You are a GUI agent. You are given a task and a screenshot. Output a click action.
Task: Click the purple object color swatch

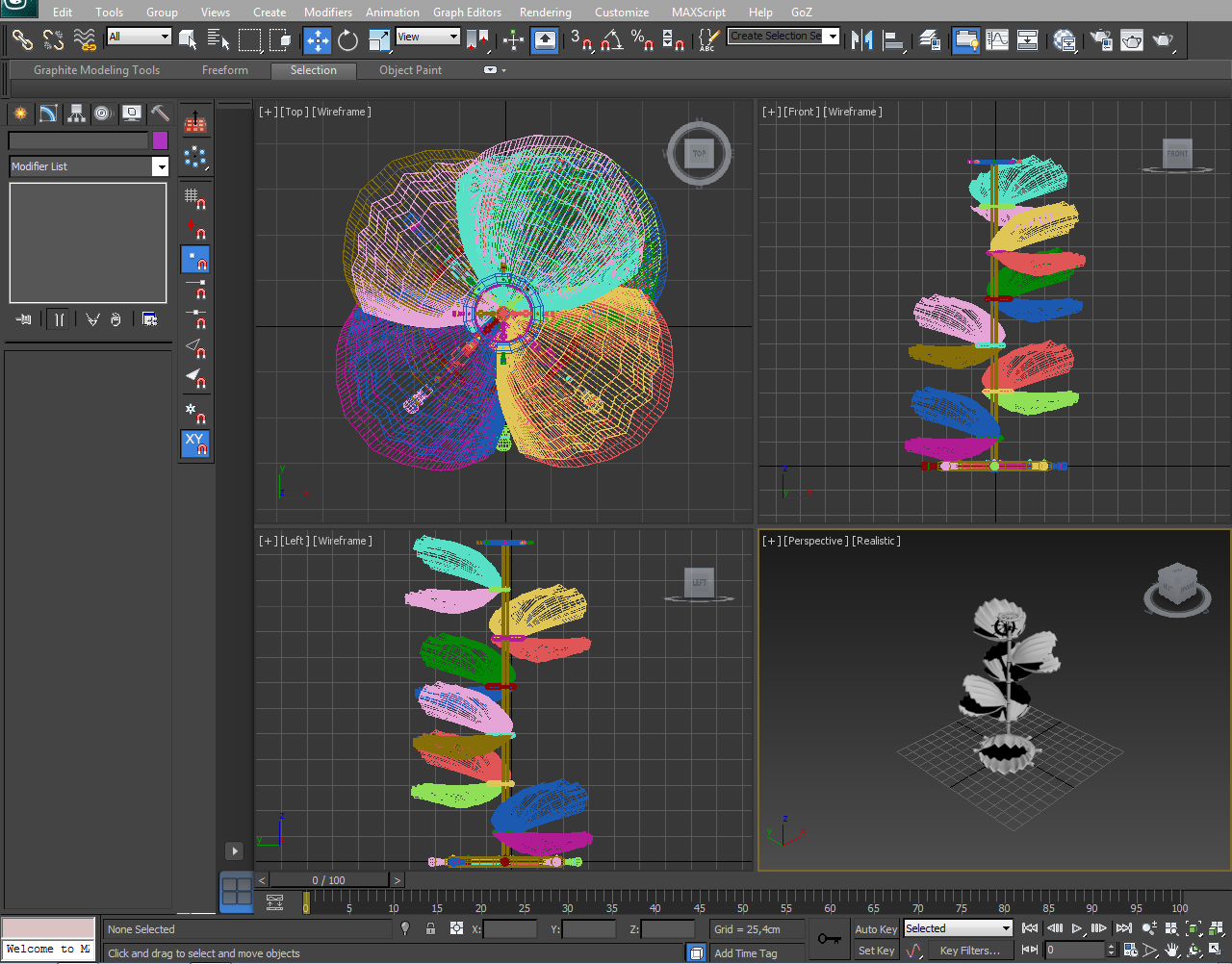point(160,140)
